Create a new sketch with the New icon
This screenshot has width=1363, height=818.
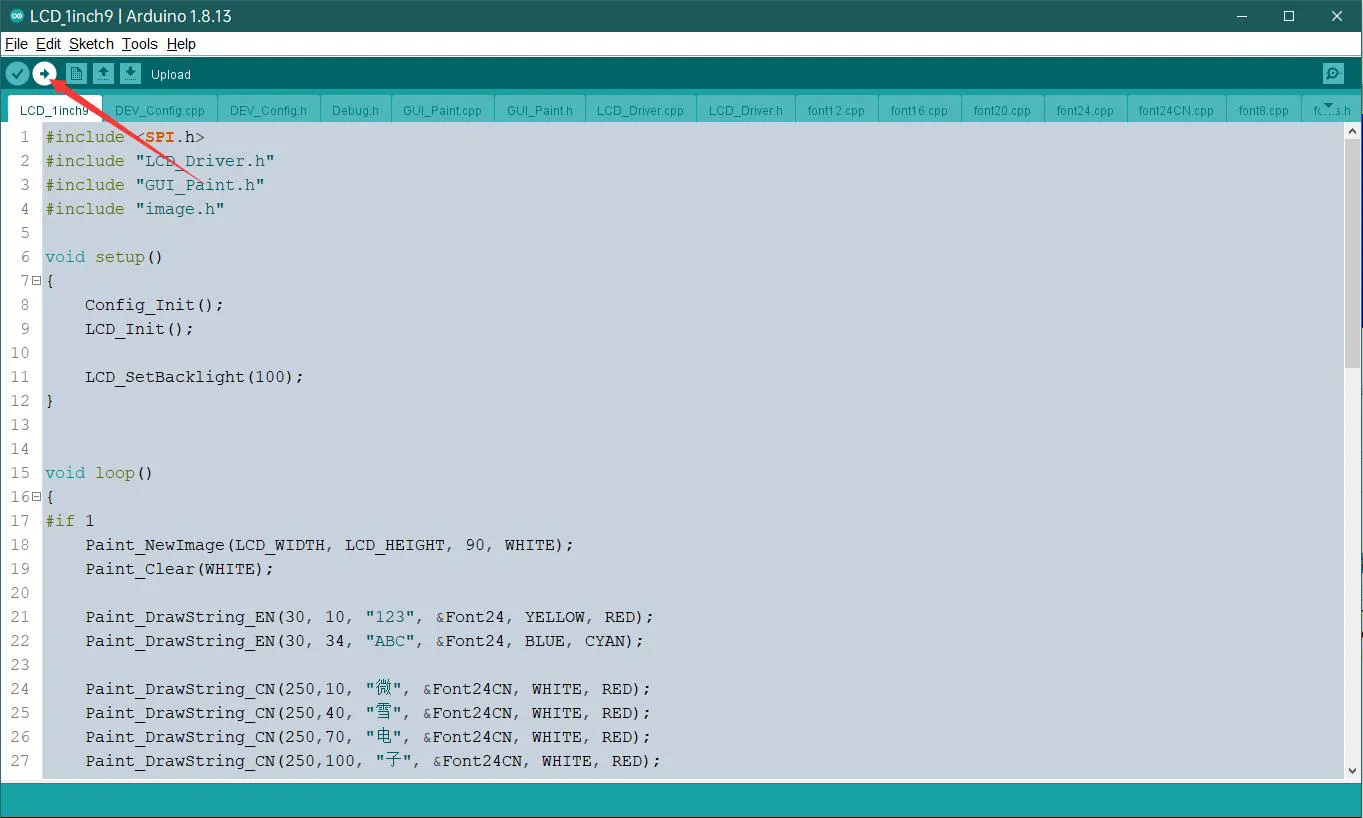click(x=76, y=73)
